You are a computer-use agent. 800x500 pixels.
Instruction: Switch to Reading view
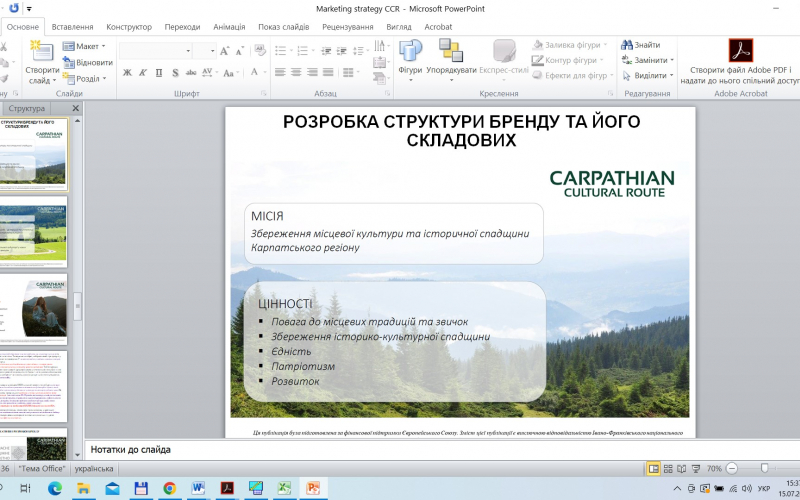click(x=682, y=468)
